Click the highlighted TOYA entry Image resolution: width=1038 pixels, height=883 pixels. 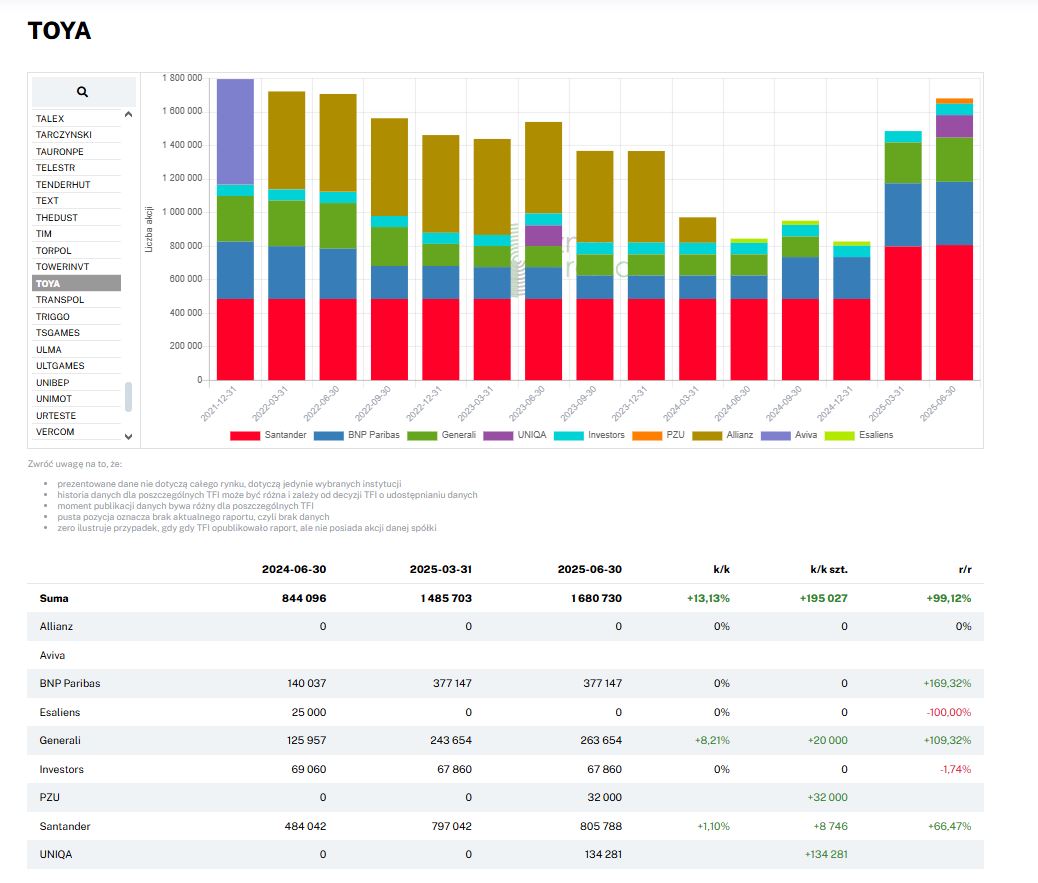tap(76, 283)
